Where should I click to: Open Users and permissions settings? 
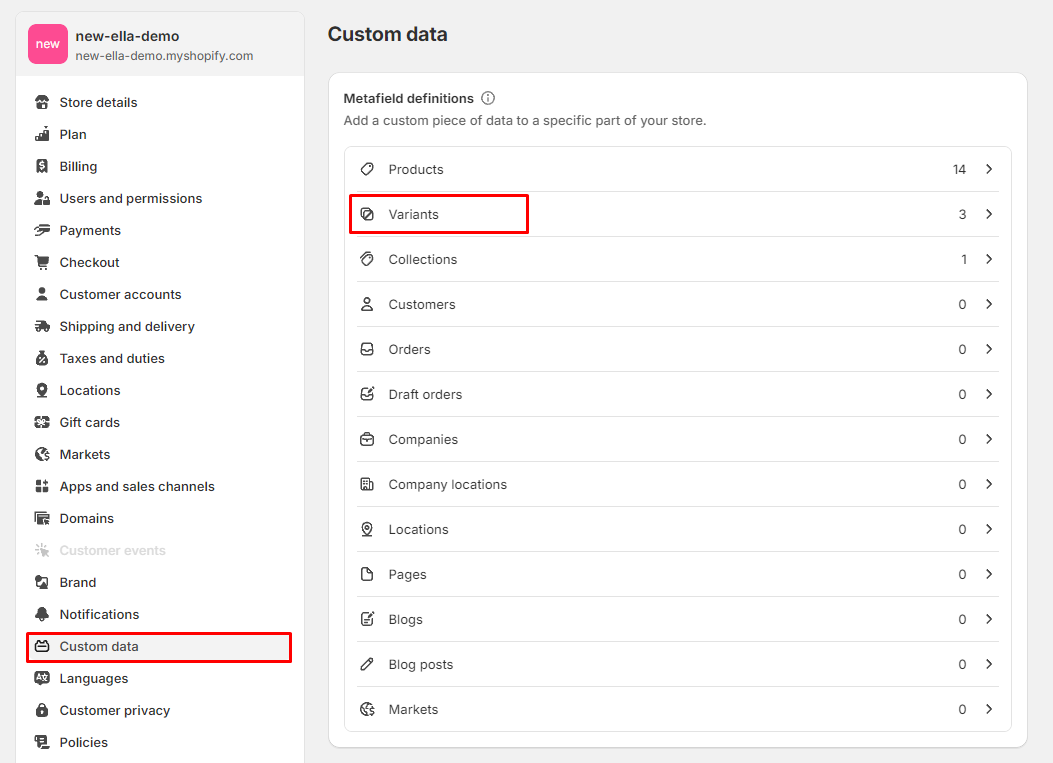point(130,198)
